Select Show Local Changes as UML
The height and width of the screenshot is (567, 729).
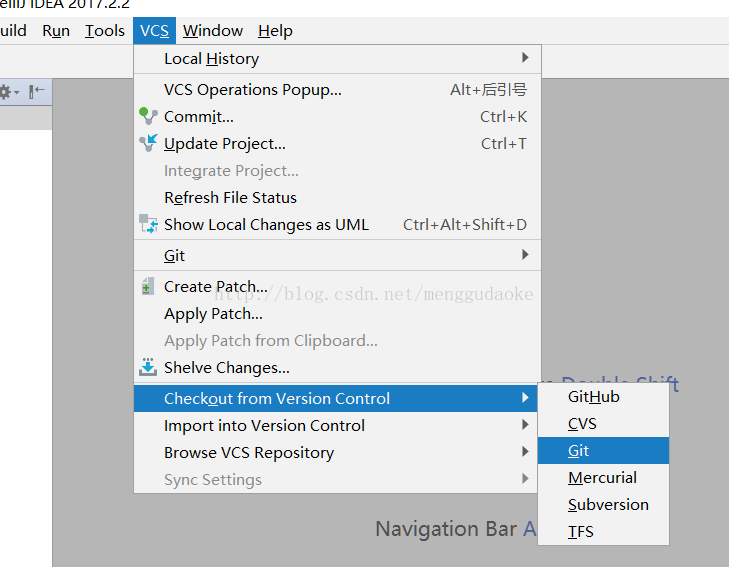pyautogui.click(x=338, y=224)
